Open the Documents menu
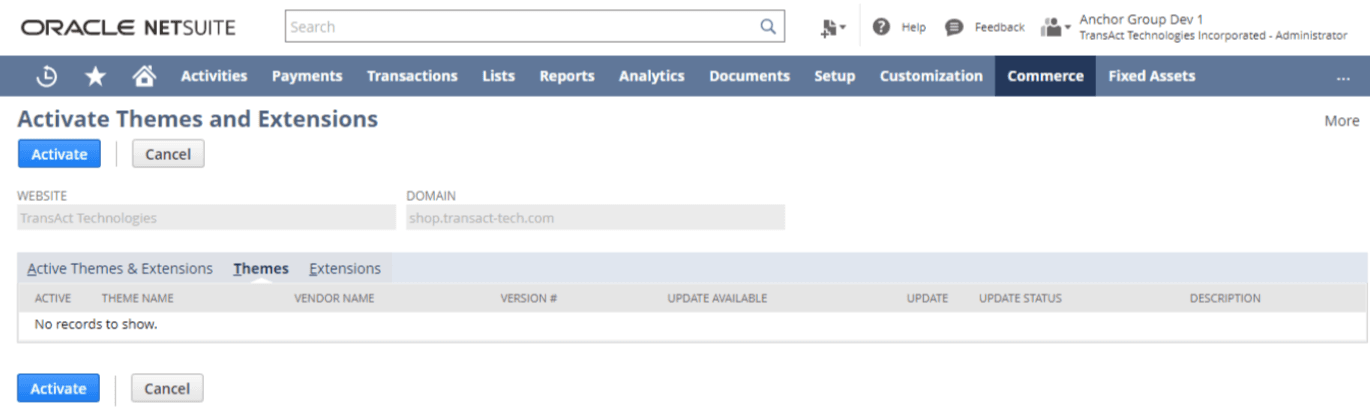The image size is (1370, 409). tap(750, 76)
